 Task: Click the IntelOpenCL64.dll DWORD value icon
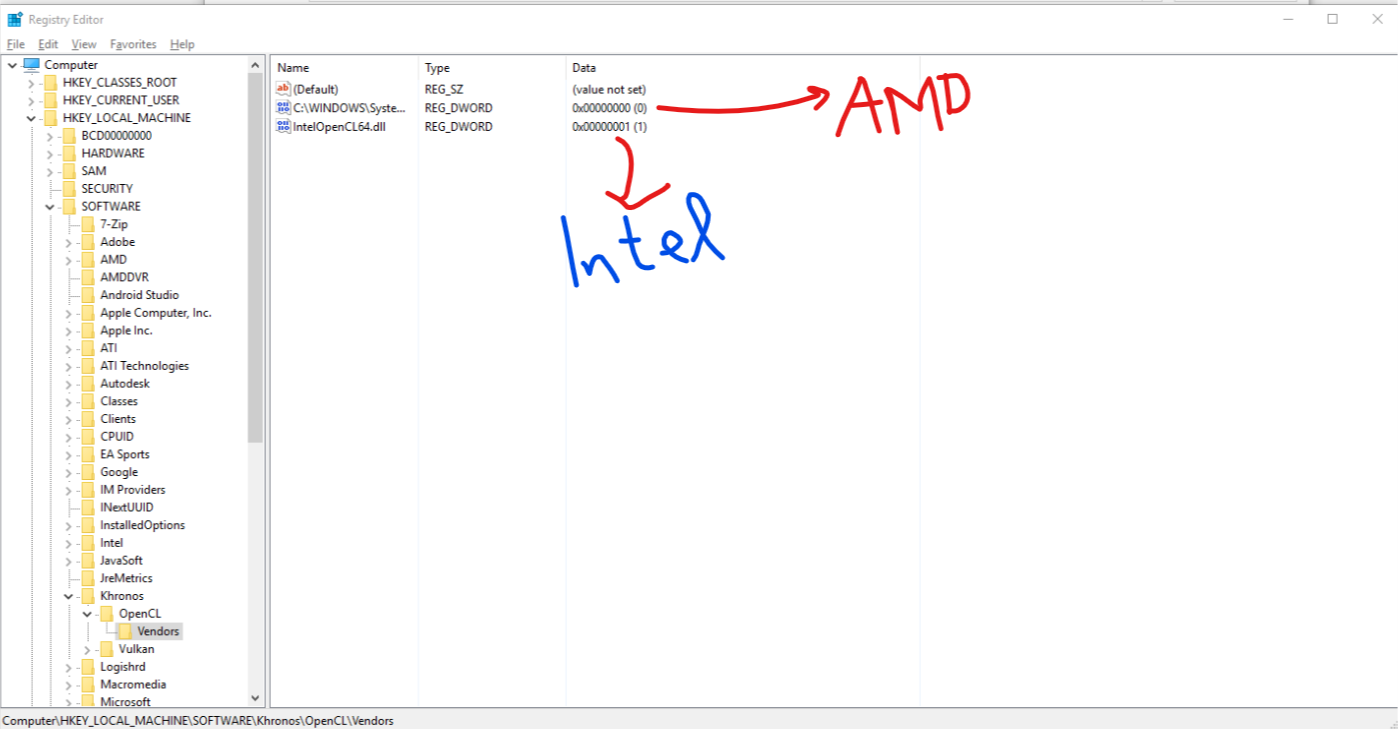283,126
